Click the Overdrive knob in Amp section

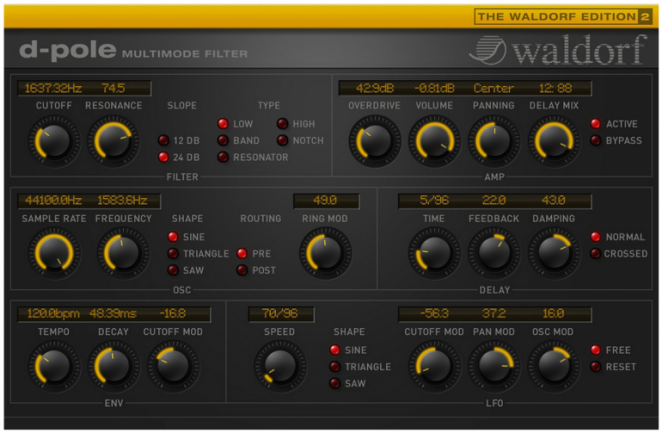pyautogui.click(x=373, y=140)
